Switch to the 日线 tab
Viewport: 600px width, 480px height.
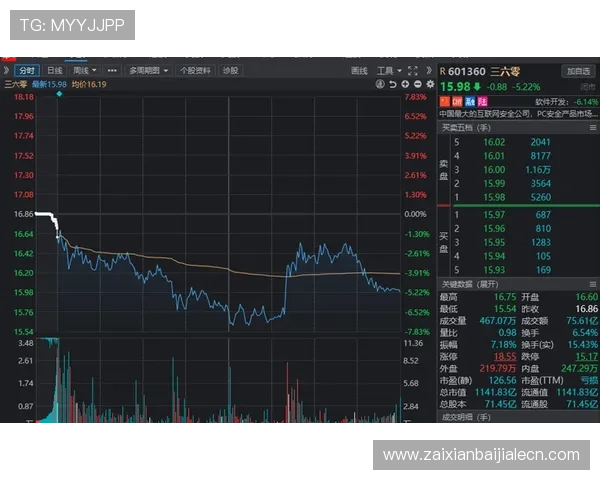pos(54,71)
